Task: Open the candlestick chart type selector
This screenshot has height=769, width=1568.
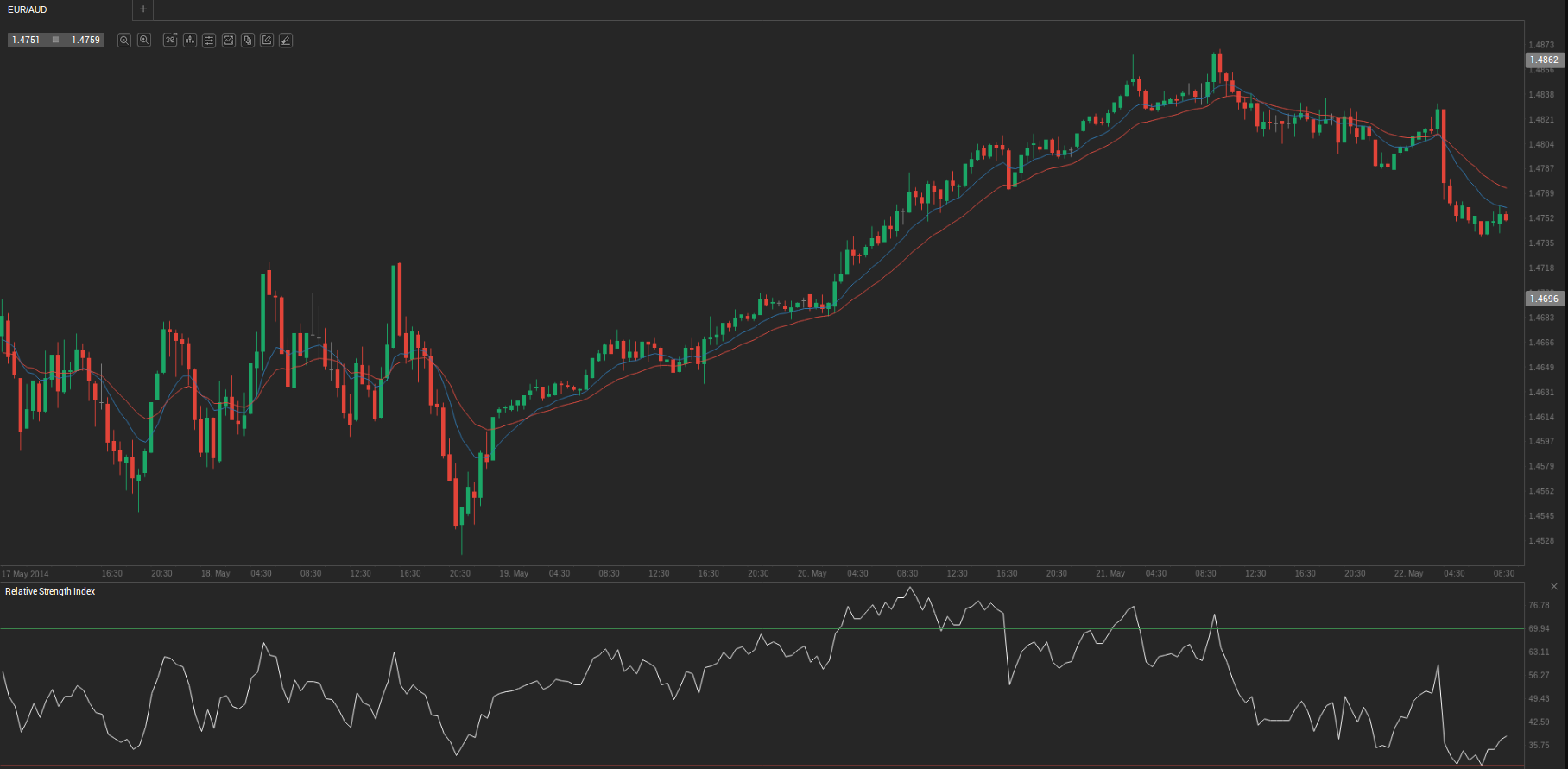Action: click(190, 40)
